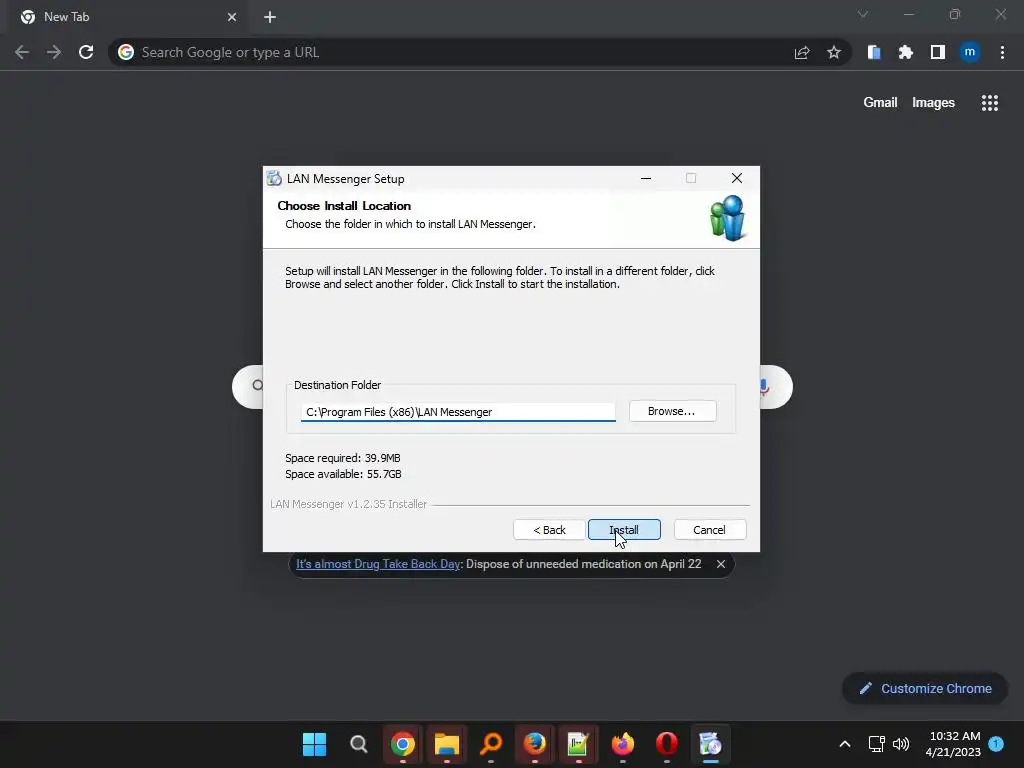The height and width of the screenshot is (768, 1024).
Task: Toggle the Chrome side panel
Action: pos(938,52)
